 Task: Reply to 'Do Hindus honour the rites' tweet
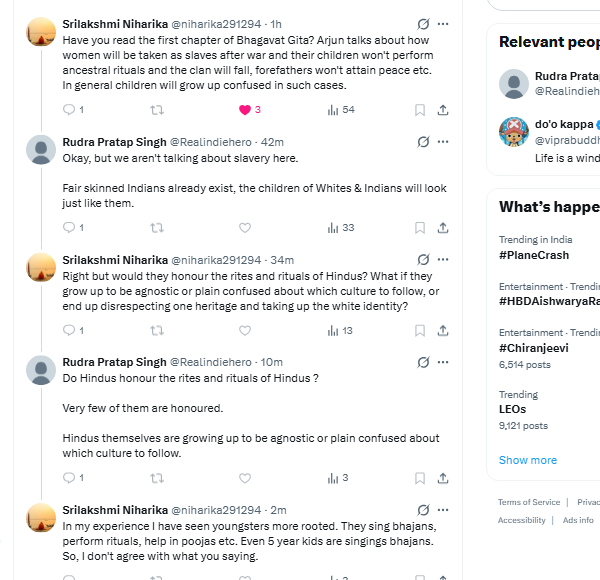(x=68, y=478)
